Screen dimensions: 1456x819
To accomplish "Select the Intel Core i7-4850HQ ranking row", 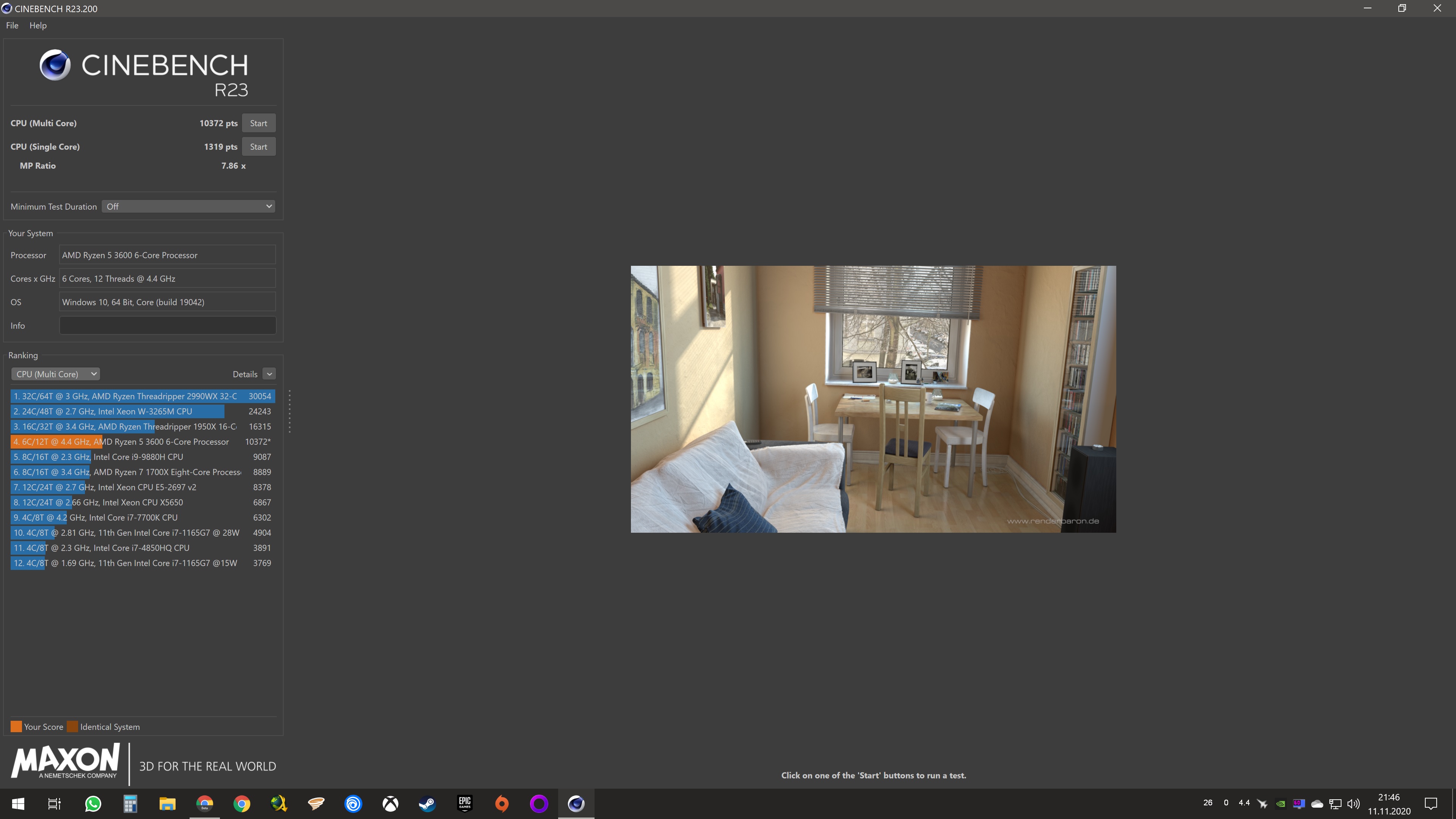I will tap(143, 548).
